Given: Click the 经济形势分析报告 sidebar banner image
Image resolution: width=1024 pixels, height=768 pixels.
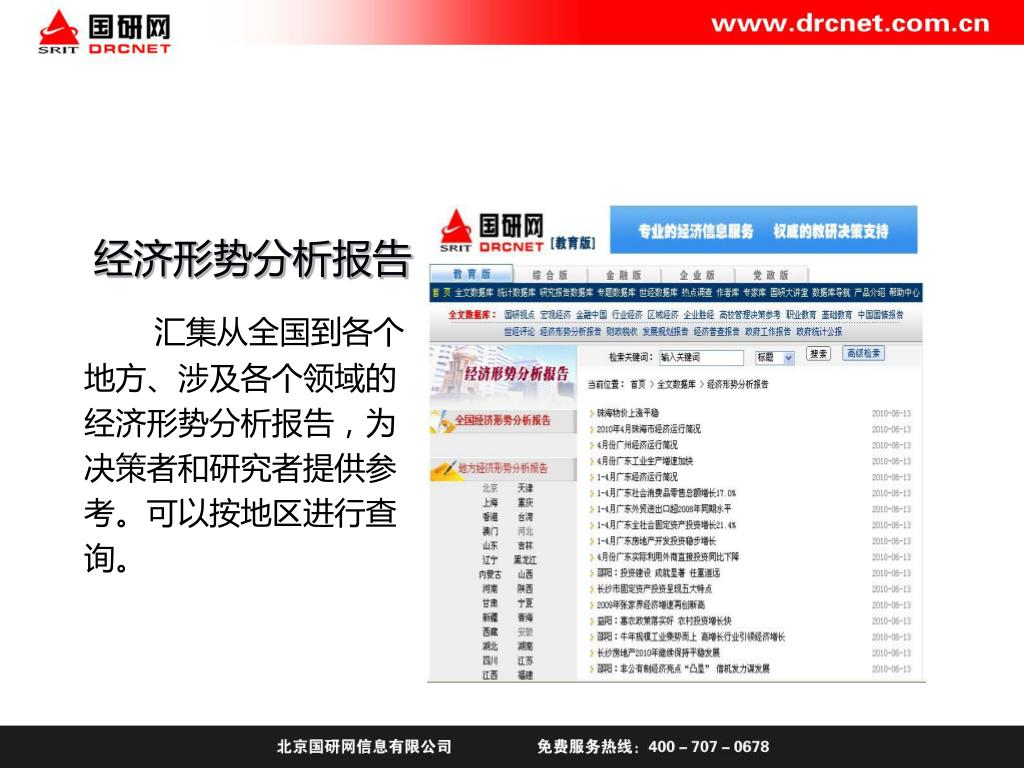Looking at the screenshot, I should point(503,372).
